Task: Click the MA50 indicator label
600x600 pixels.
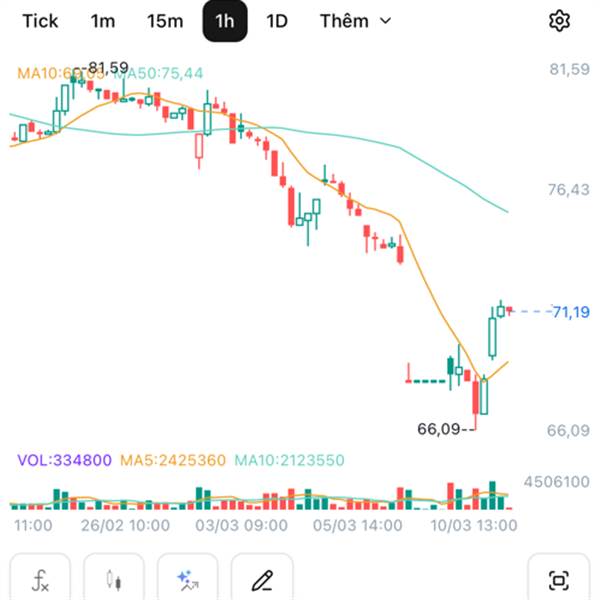Action: click(166, 73)
